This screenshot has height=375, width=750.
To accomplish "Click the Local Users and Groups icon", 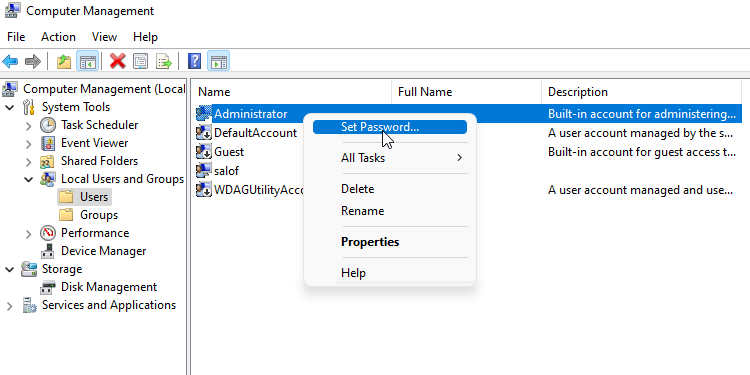I will (48, 179).
